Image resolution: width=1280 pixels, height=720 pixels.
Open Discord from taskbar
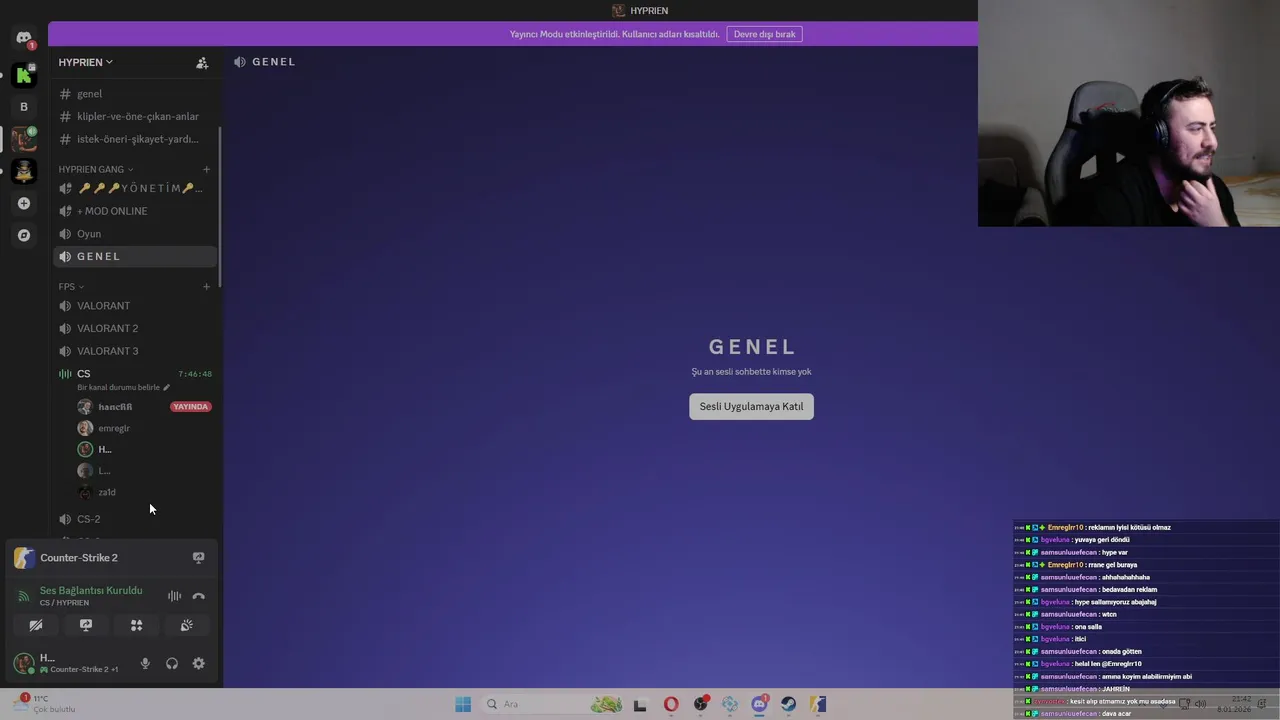759,704
